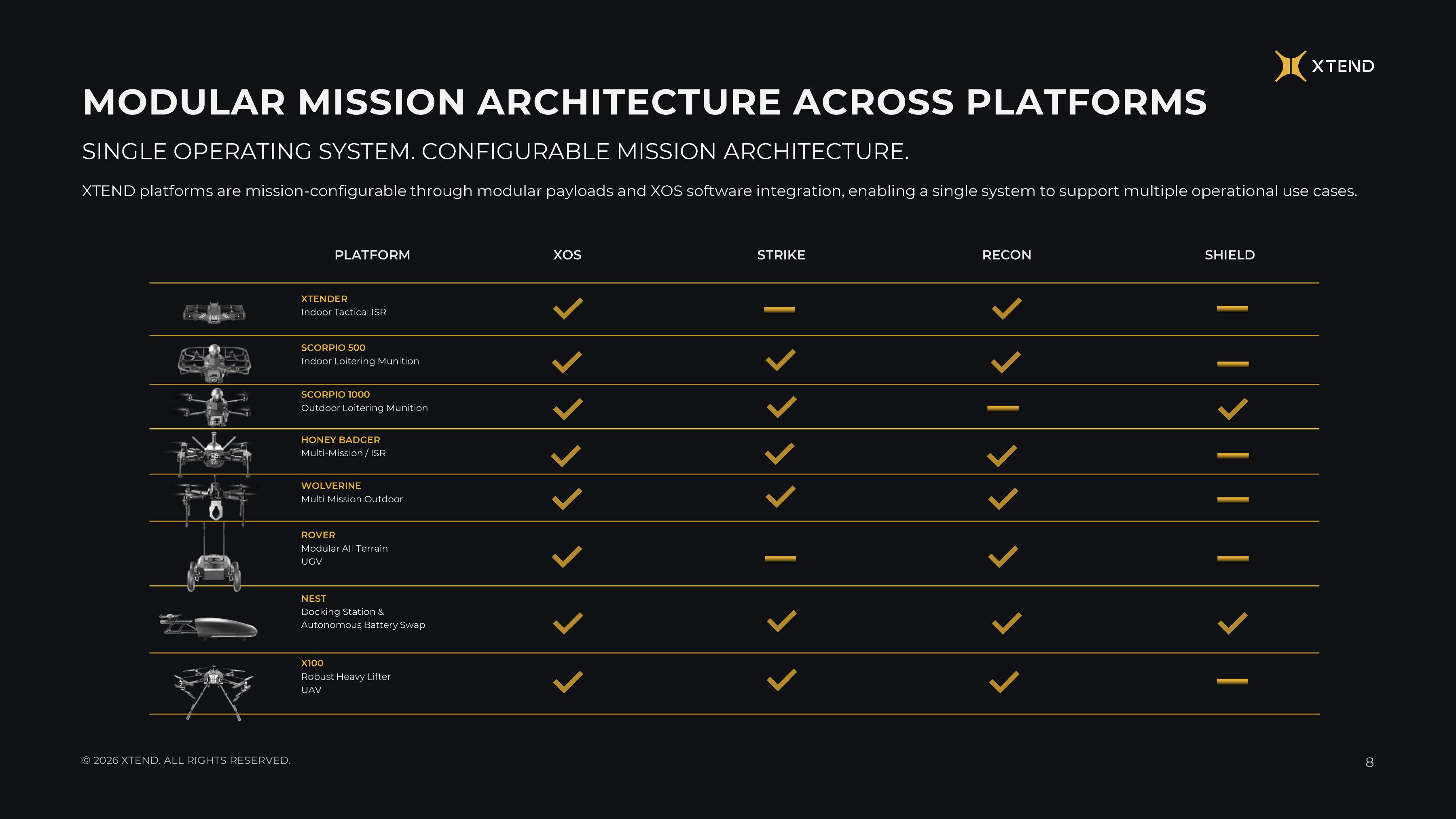Click the XTENDER drone image
The width and height of the screenshot is (1456, 819).
coord(214,312)
